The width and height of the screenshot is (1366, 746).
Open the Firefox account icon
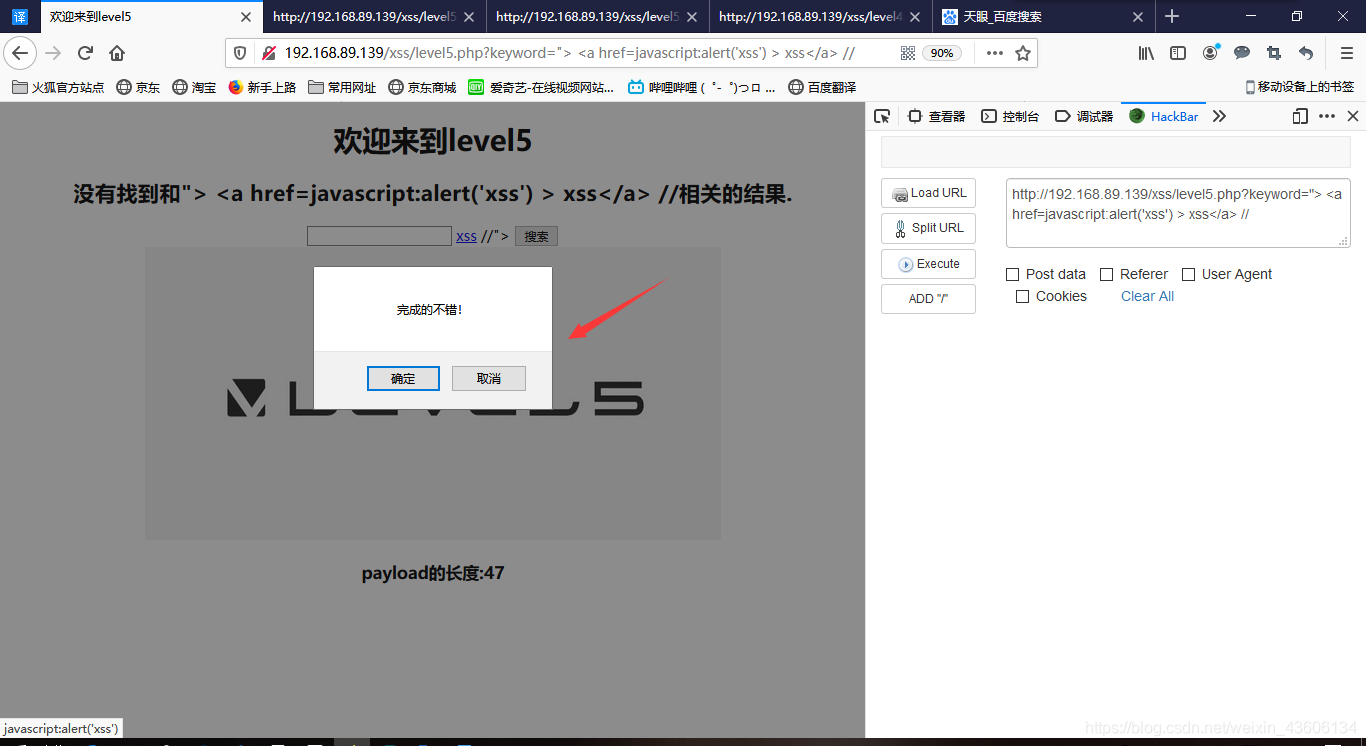1210,53
